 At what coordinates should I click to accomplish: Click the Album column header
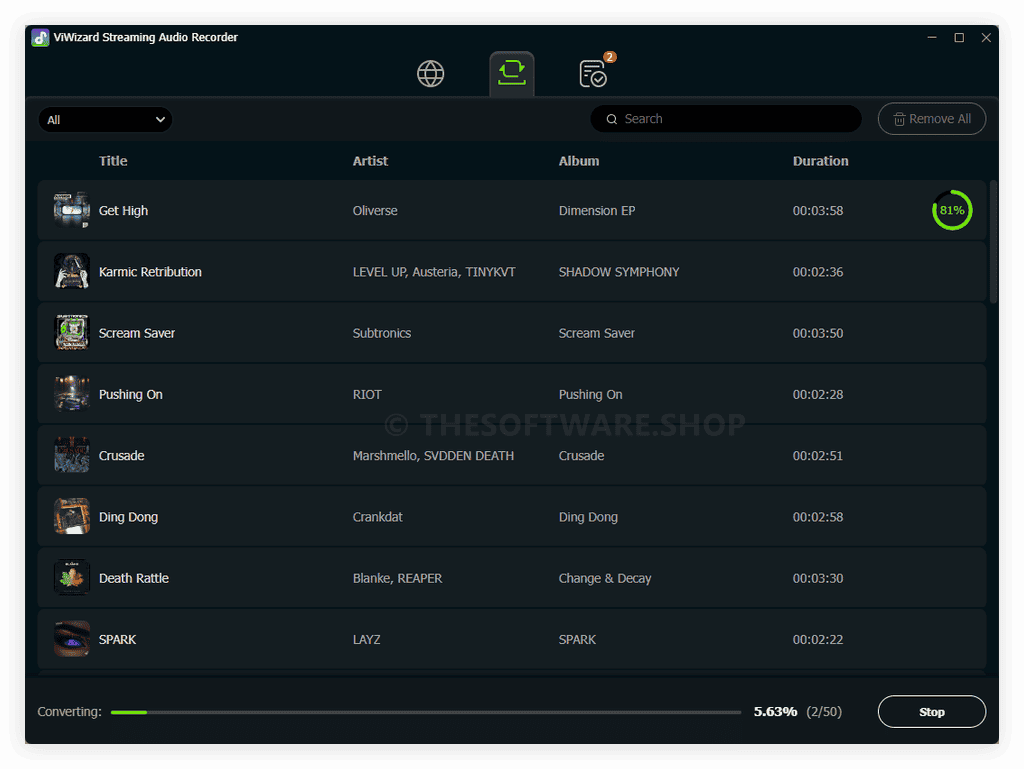pyautogui.click(x=579, y=161)
